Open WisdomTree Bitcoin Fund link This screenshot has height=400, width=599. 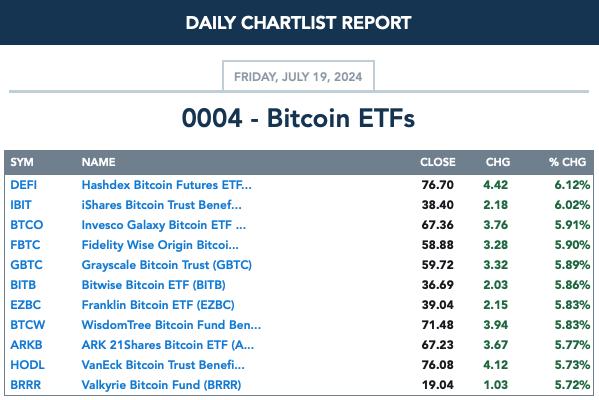click(x=172, y=325)
